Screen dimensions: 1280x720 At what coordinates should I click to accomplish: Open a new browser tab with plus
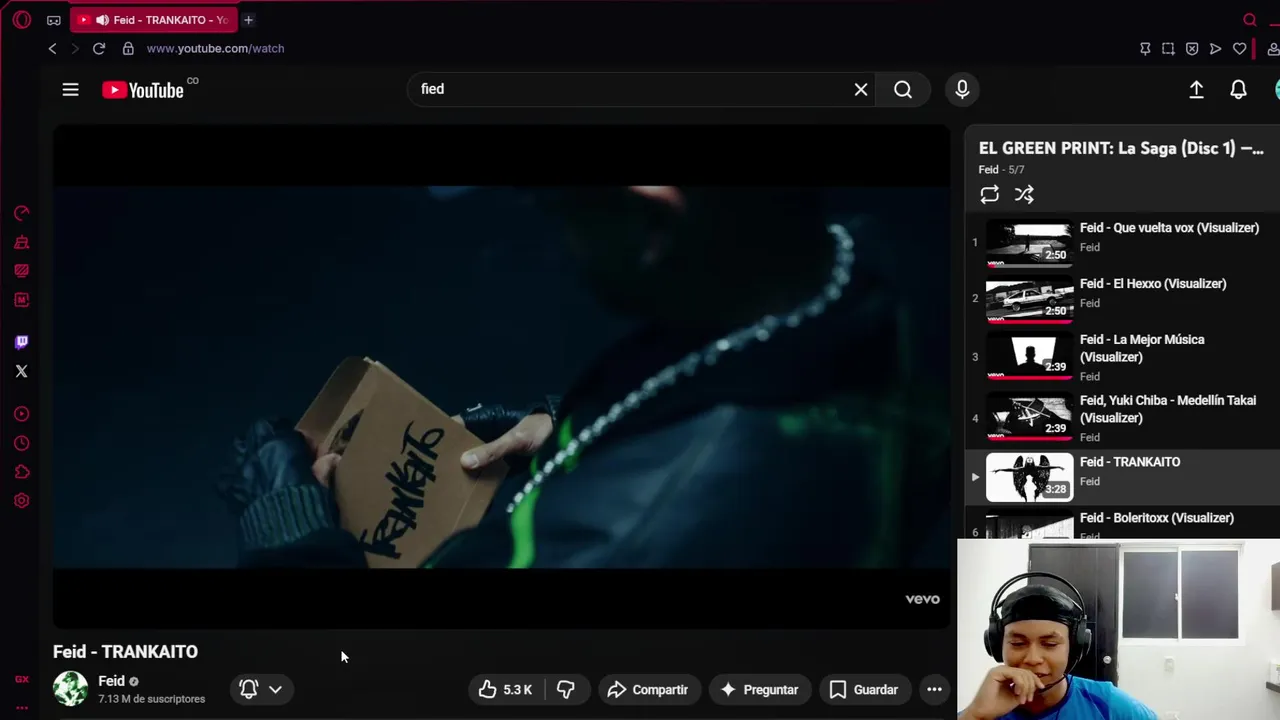(x=248, y=20)
